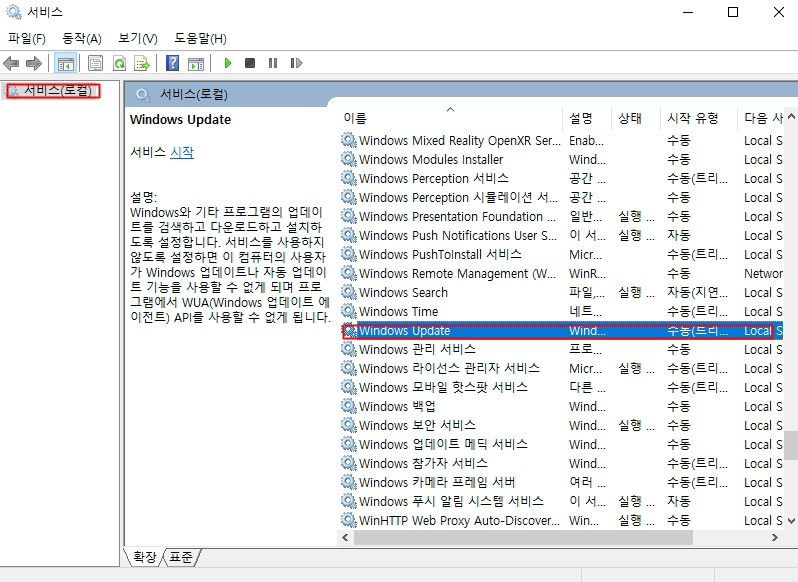Click the 시작 link to start the service
The width and height of the screenshot is (798, 582).
pyautogui.click(x=182, y=152)
